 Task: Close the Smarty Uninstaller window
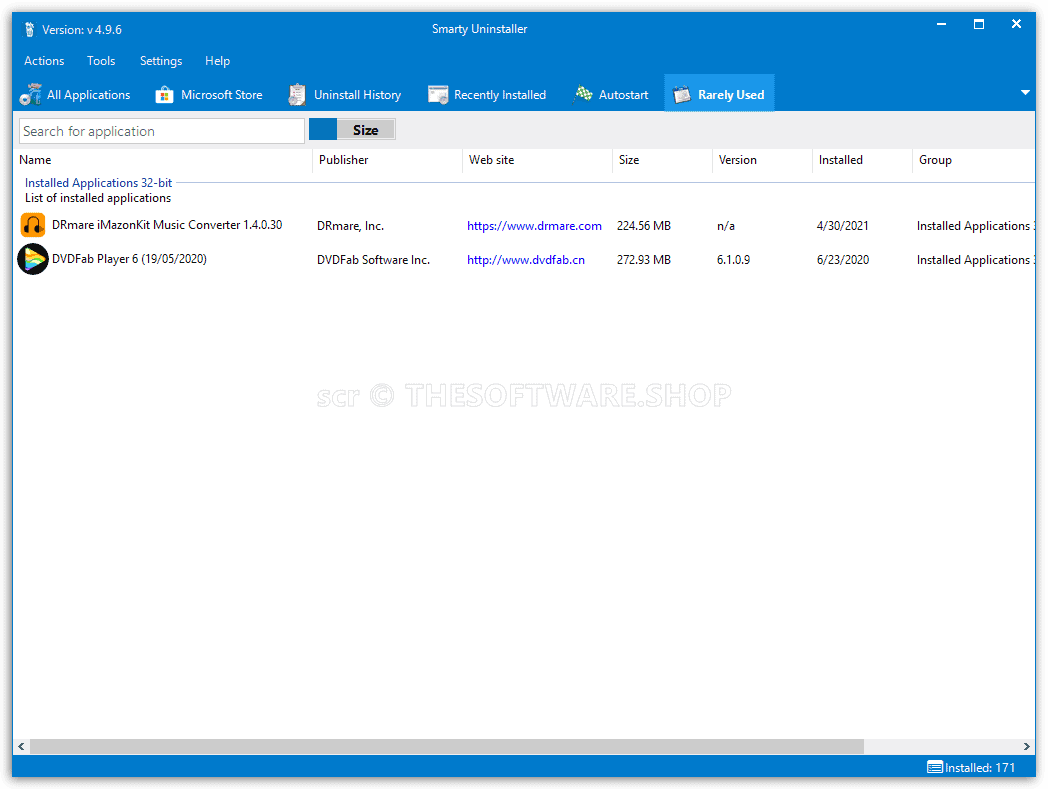[x=1016, y=25]
